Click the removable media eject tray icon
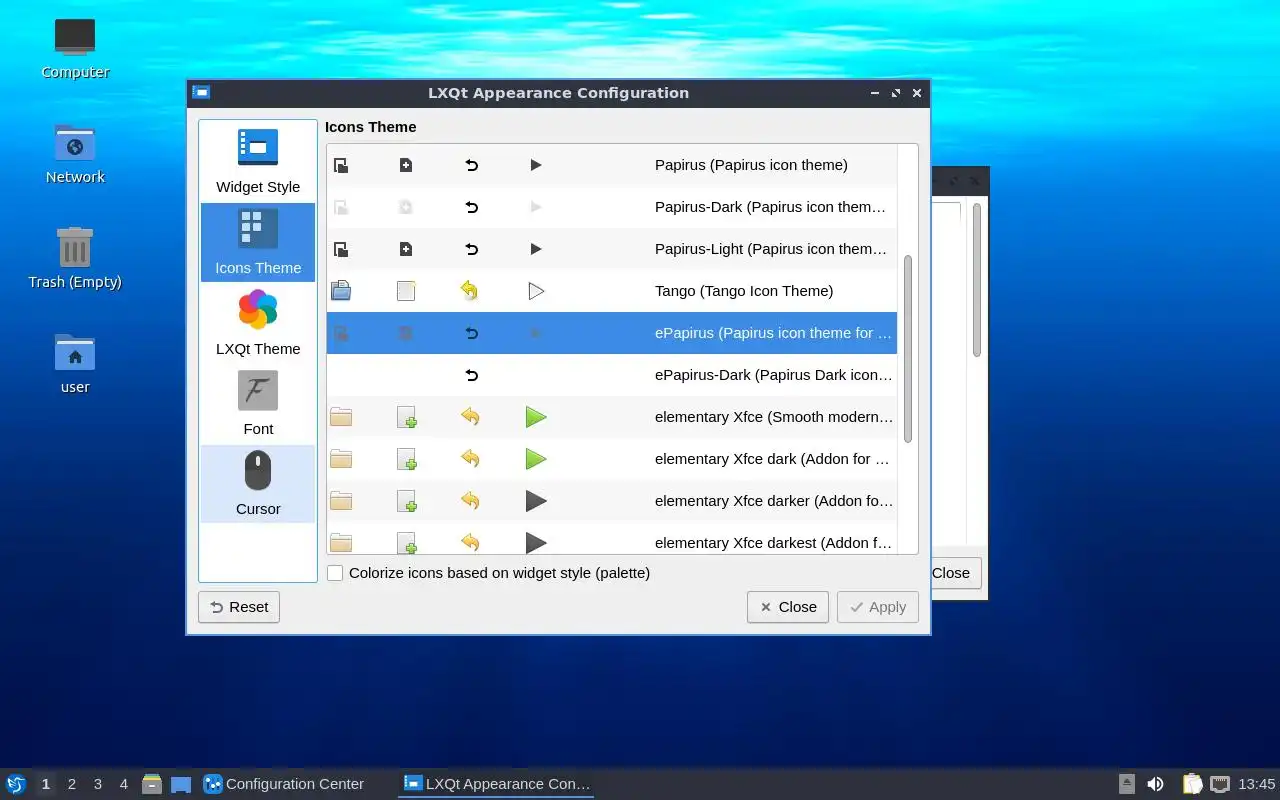The height and width of the screenshot is (800, 1280). click(1127, 784)
